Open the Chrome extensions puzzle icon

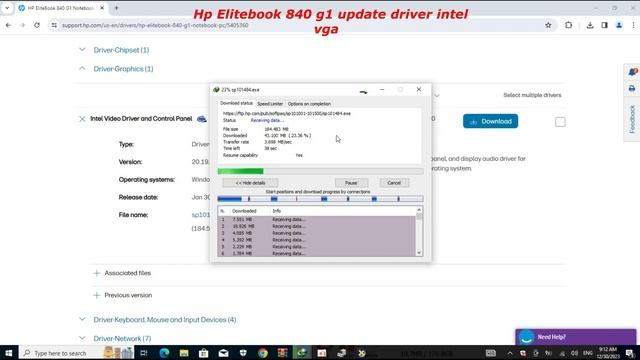click(x=569, y=25)
